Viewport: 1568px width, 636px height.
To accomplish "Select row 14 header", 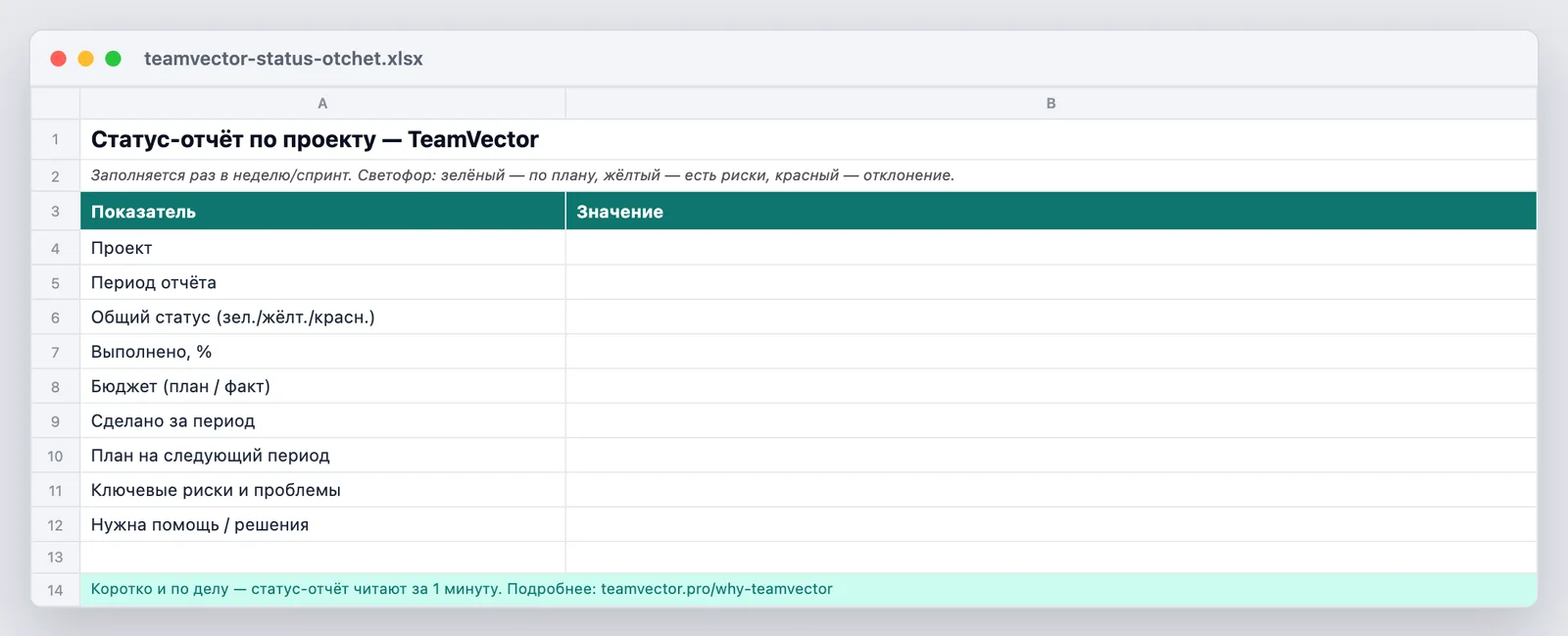I will (55, 589).
